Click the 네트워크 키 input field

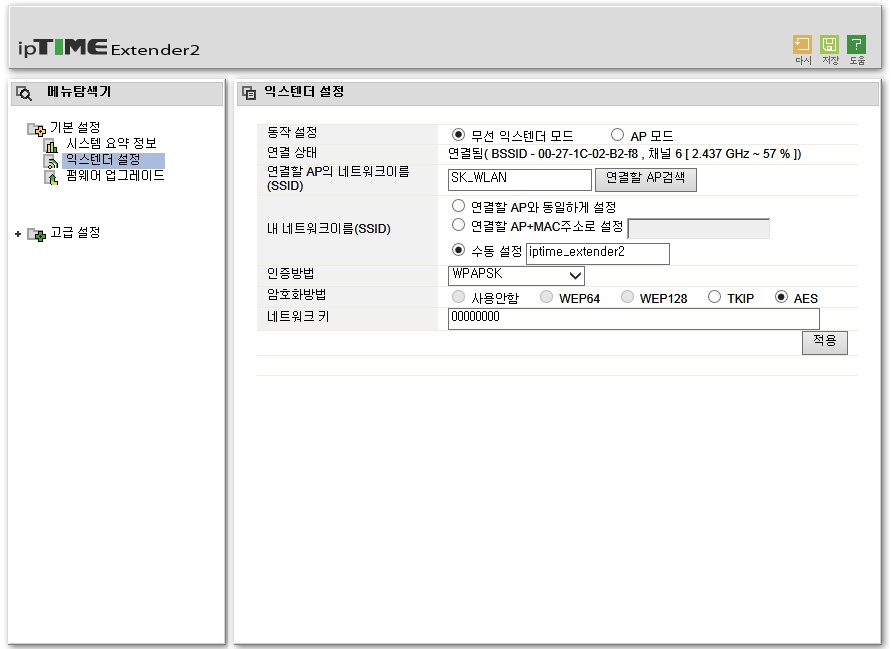click(634, 318)
